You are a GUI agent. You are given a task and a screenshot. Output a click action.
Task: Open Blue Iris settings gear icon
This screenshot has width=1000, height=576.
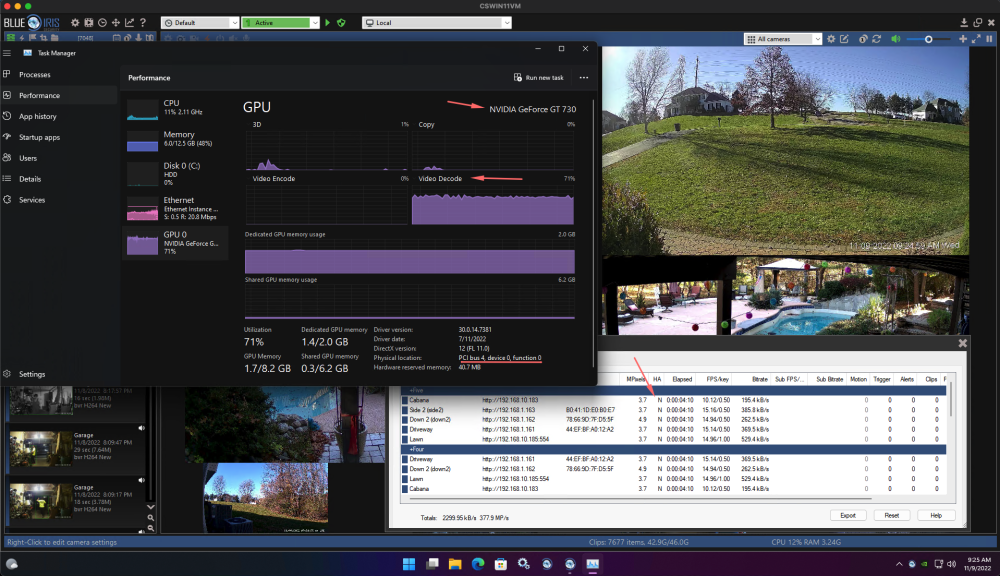tap(75, 22)
